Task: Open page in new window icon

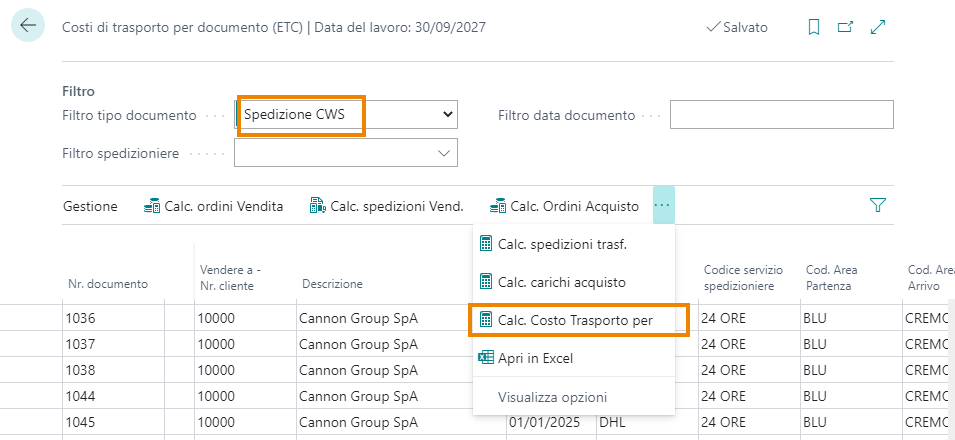Action: pos(845,27)
